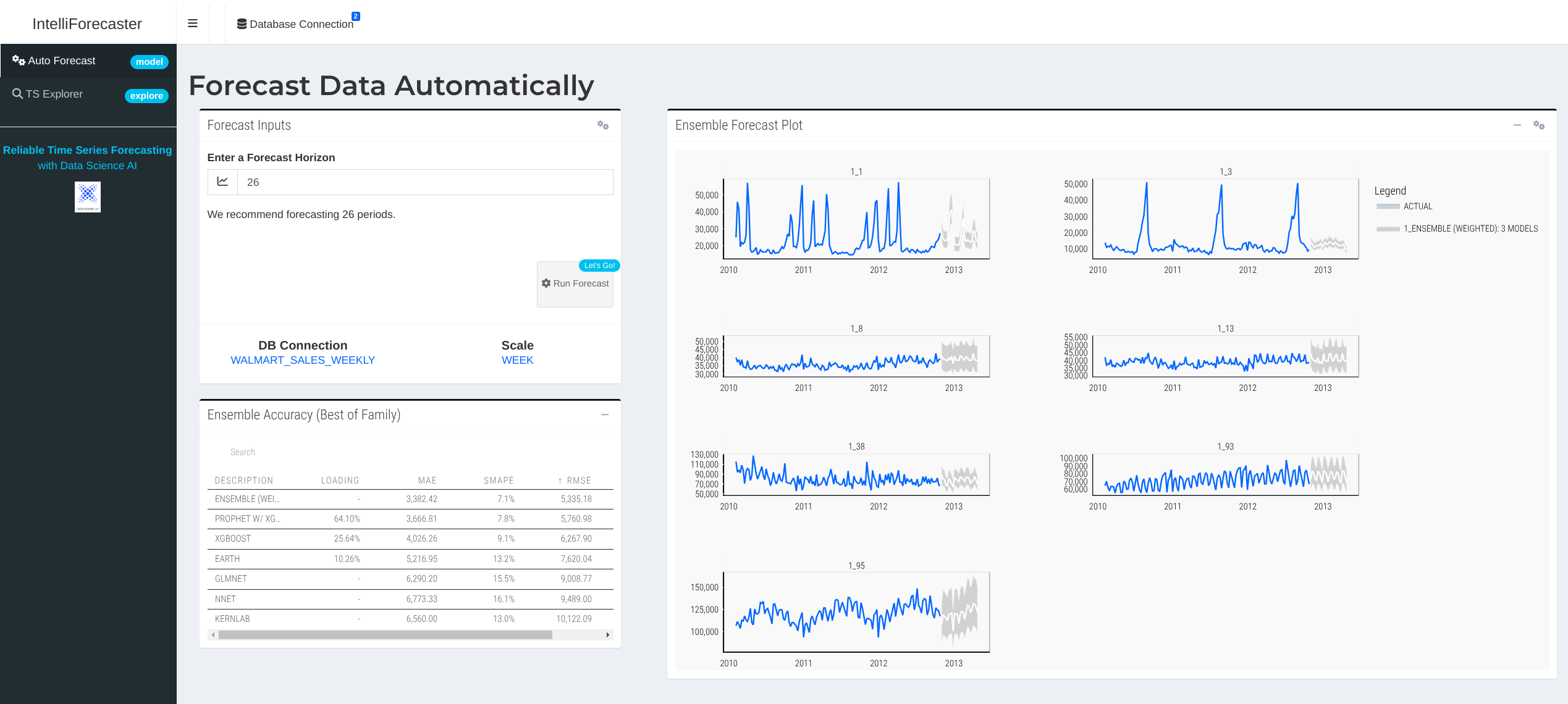Viewport: 1568px width, 704px height.
Task: Click the Data Science AI logo thumbnail
Action: tap(88, 196)
